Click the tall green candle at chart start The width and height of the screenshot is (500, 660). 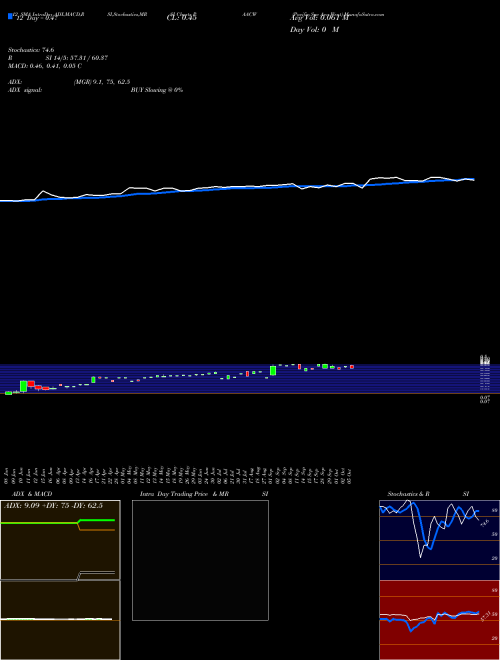(x=23, y=386)
